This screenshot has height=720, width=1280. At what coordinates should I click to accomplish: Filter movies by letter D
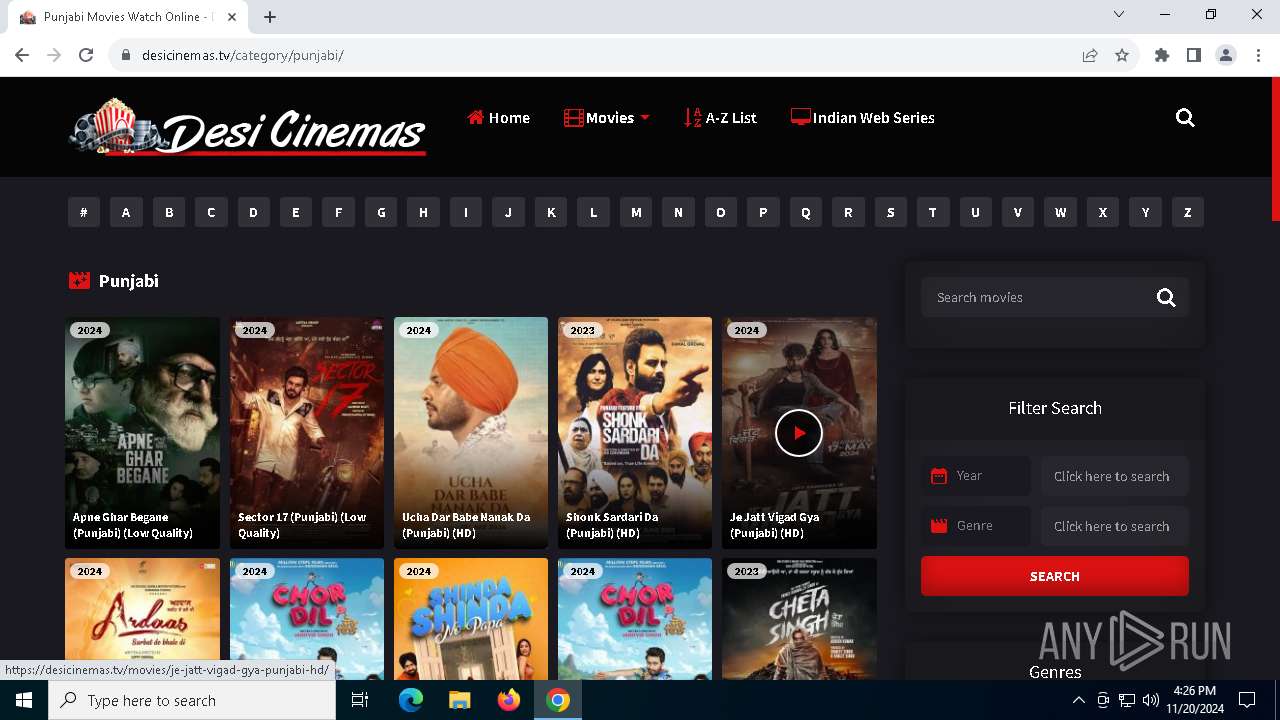253,212
